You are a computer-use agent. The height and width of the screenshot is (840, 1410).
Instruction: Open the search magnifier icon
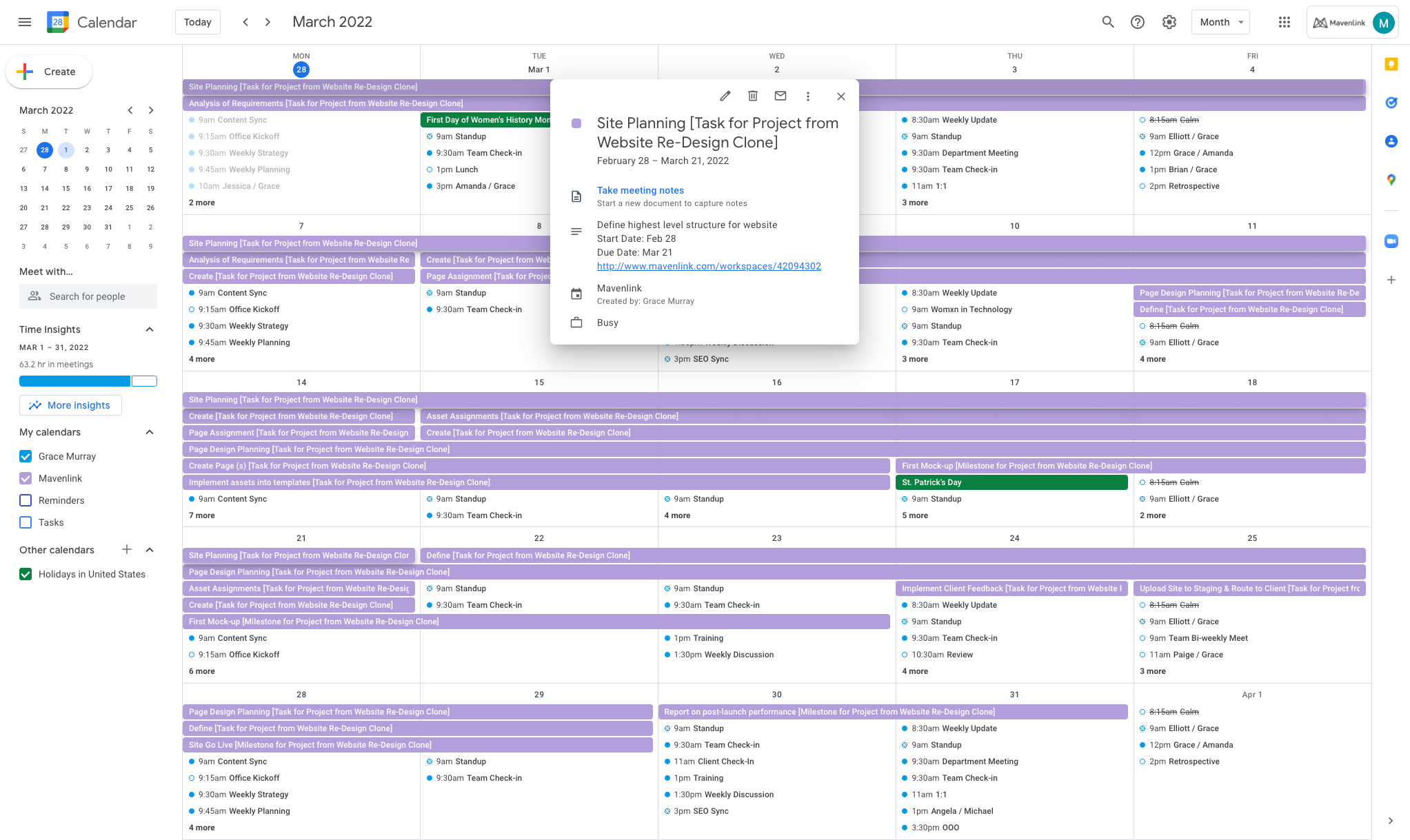point(1108,22)
